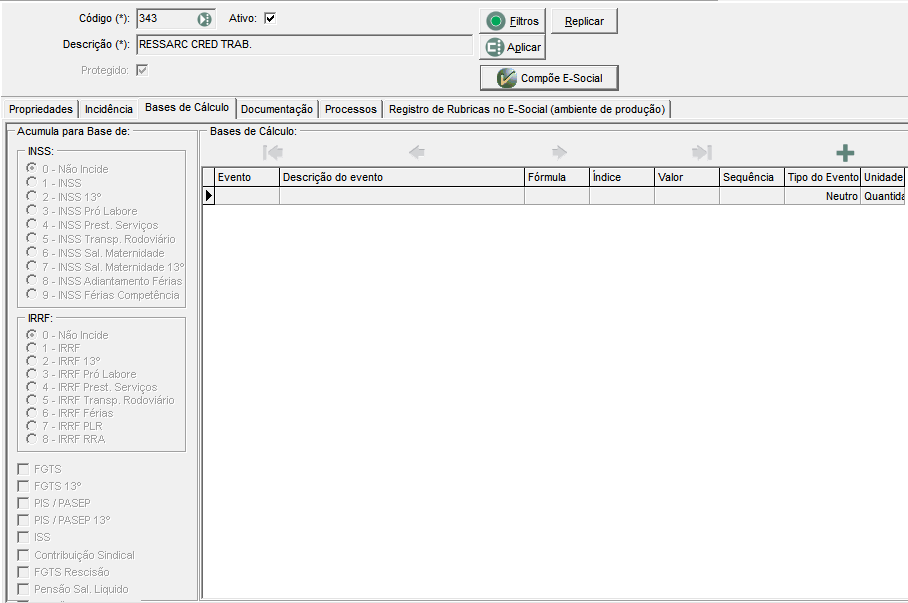Go to first record navigation arrow
Viewport: 908px width, 603px height.
click(x=273, y=152)
